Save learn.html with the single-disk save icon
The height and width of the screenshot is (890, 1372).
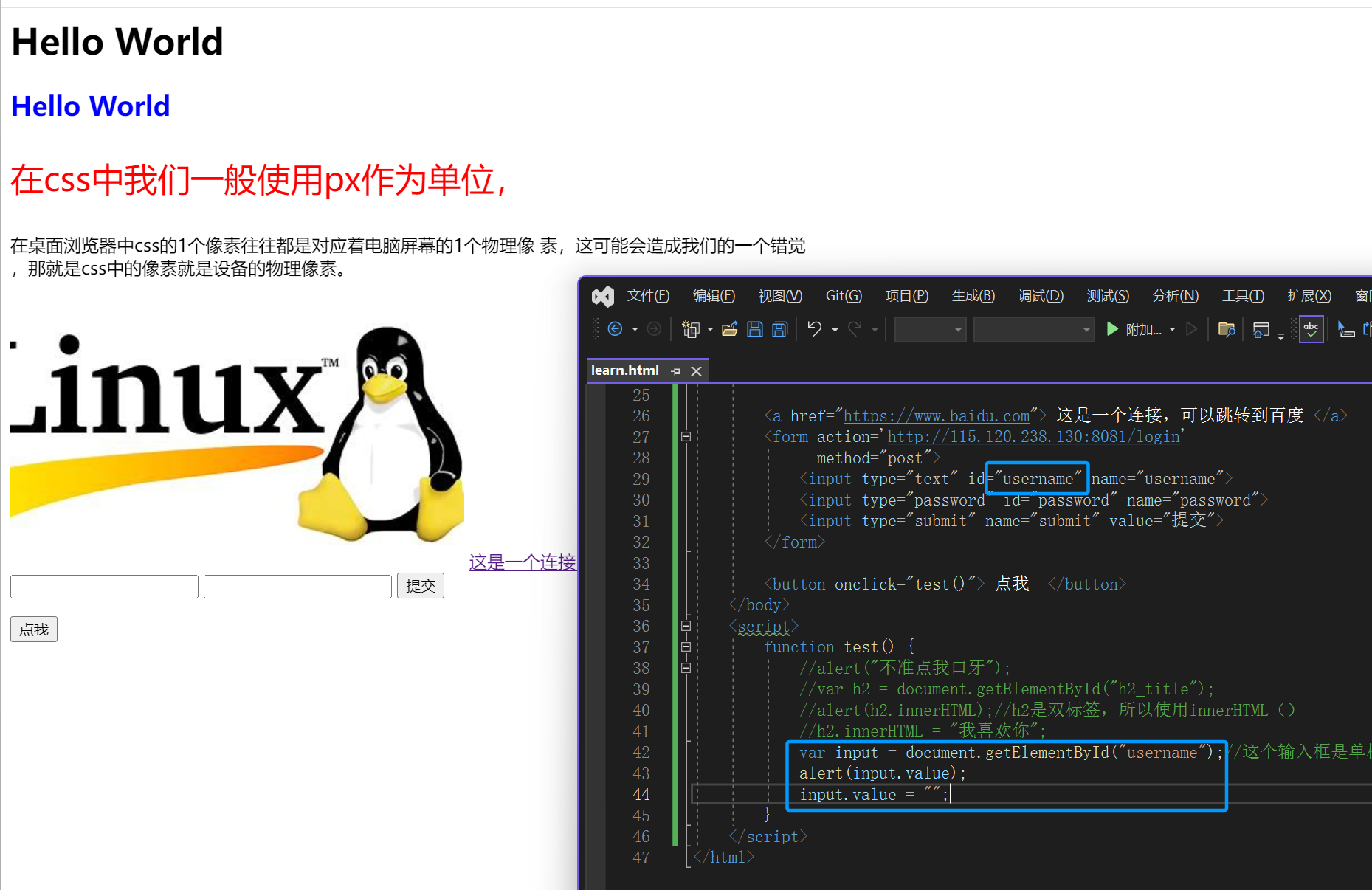coord(755,329)
